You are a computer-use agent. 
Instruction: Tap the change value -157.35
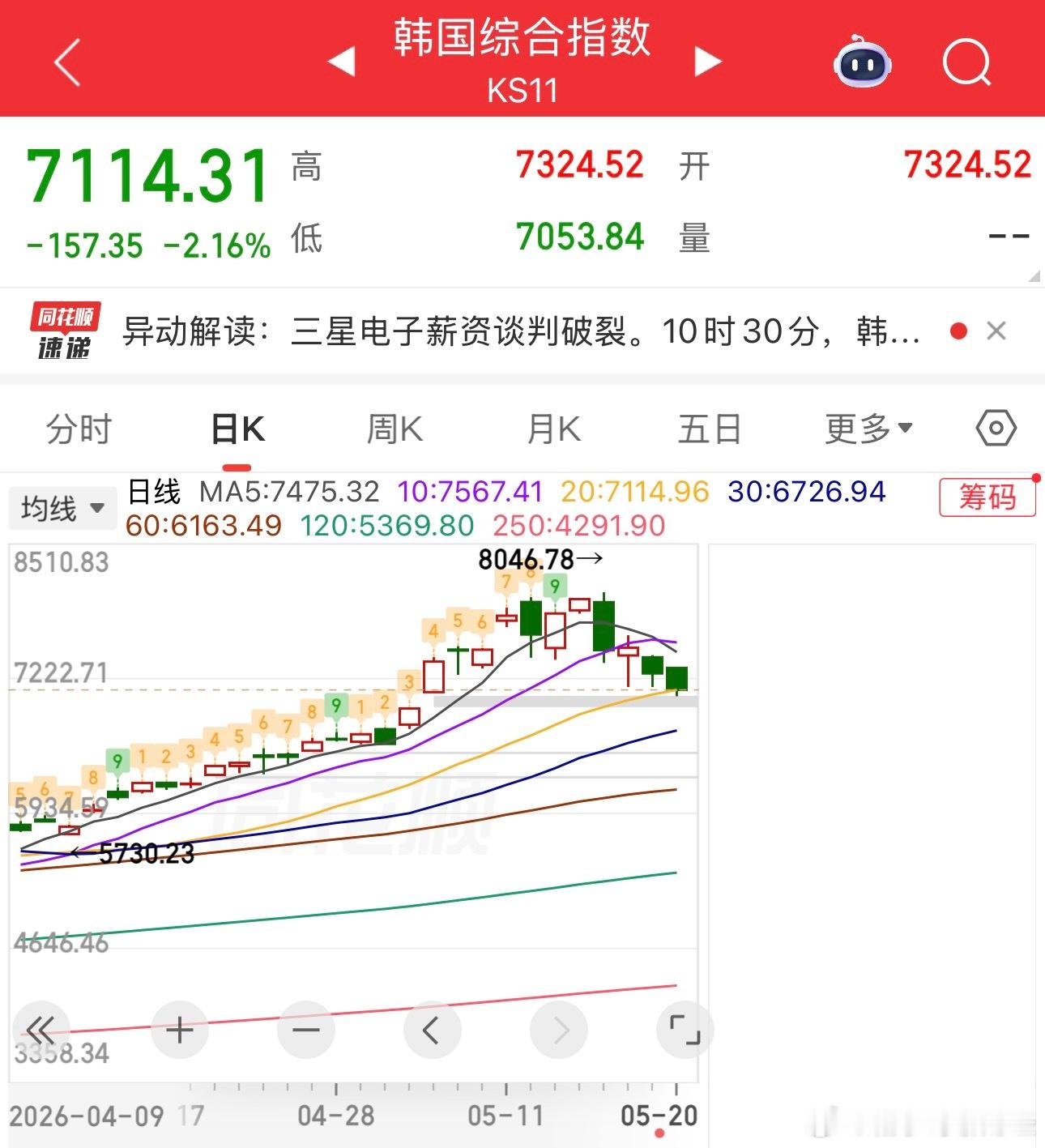[84, 245]
